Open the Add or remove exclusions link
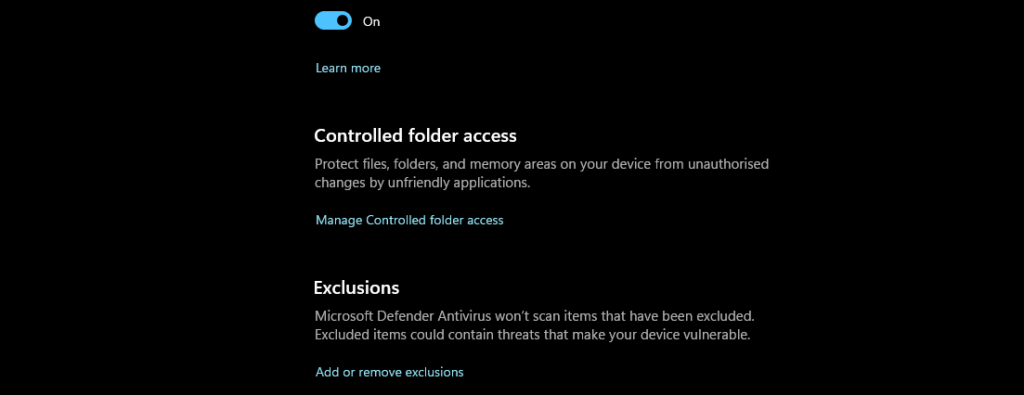 [389, 372]
